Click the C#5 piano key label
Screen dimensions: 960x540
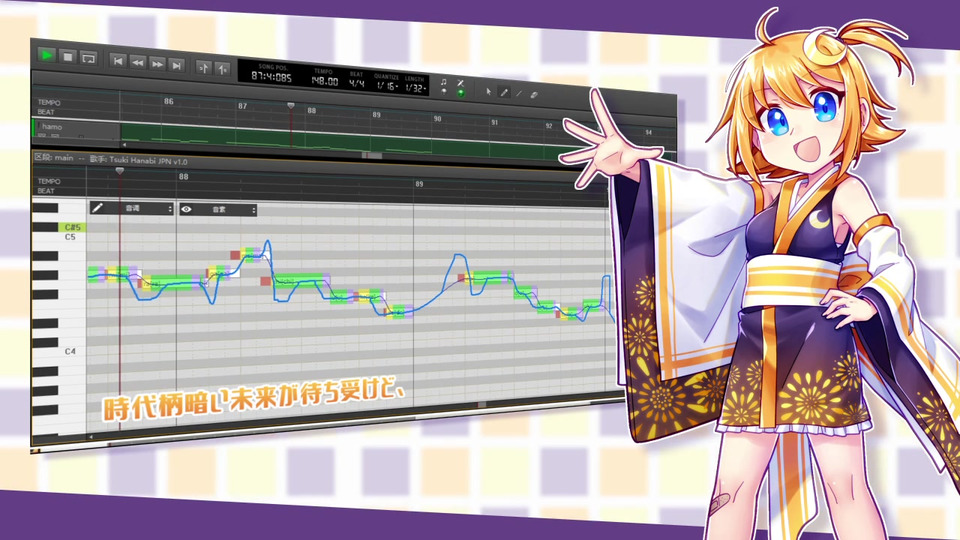[x=72, y=227]
